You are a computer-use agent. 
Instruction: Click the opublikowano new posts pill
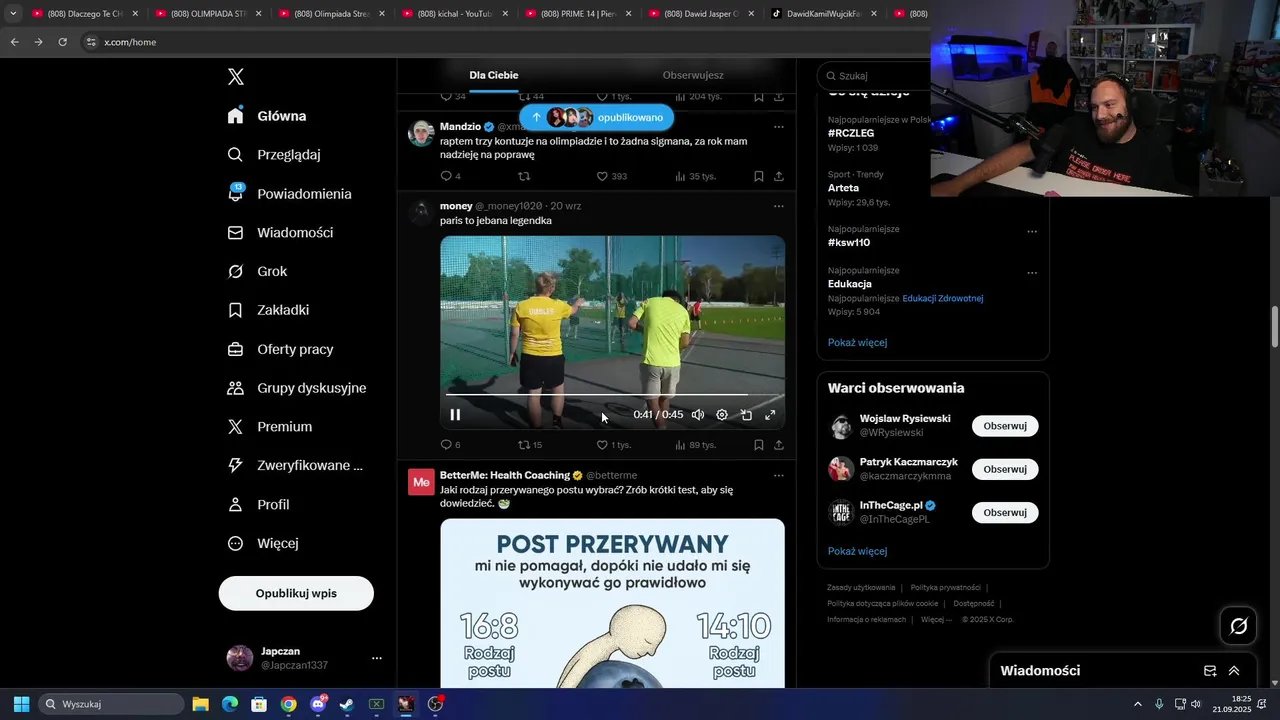(597, 118)
